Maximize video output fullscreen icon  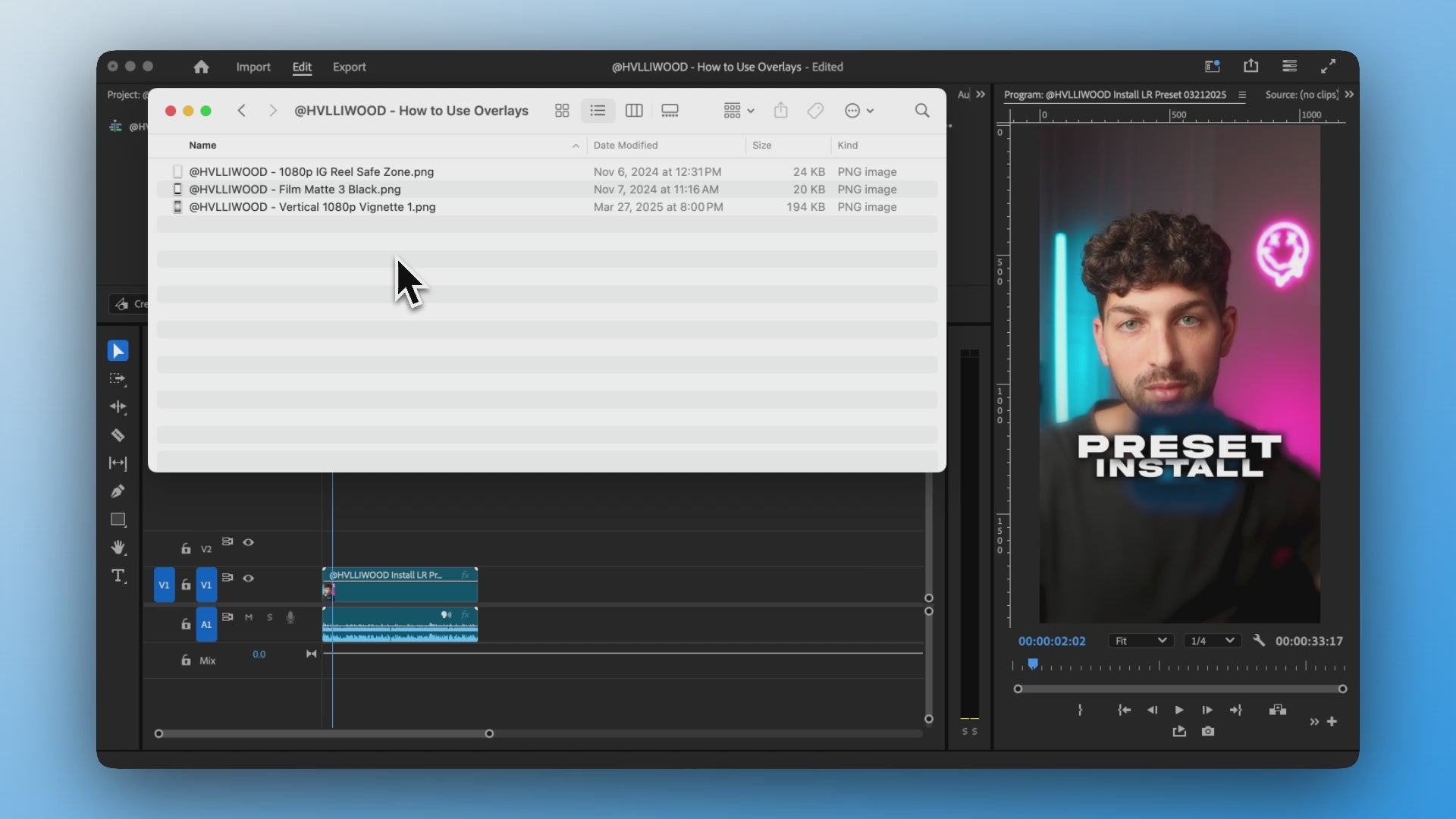point(1329,67)
